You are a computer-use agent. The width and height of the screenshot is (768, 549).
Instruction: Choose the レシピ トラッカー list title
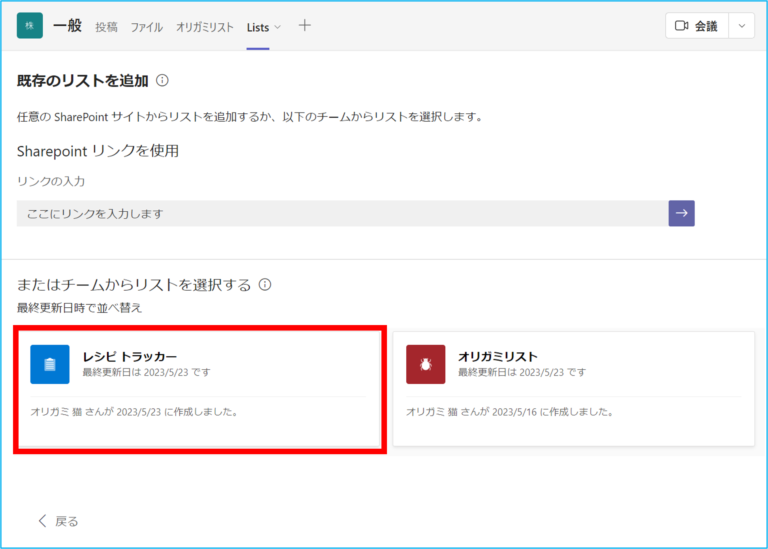pyautogui.click(x=130, y=356)
